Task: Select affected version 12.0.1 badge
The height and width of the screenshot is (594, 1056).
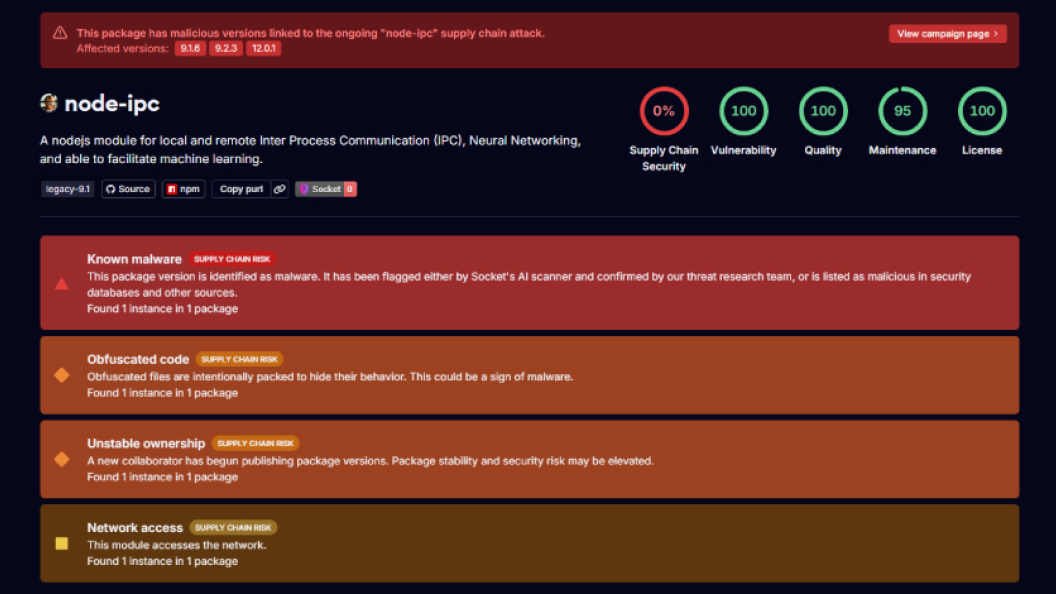Action: (x=263, y=48)
